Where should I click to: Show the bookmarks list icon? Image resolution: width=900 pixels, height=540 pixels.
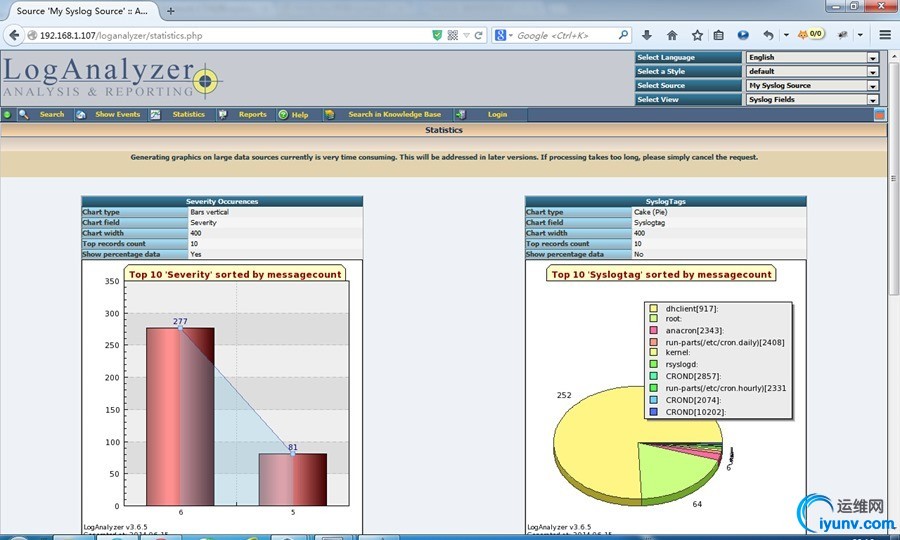coord(719,35)
